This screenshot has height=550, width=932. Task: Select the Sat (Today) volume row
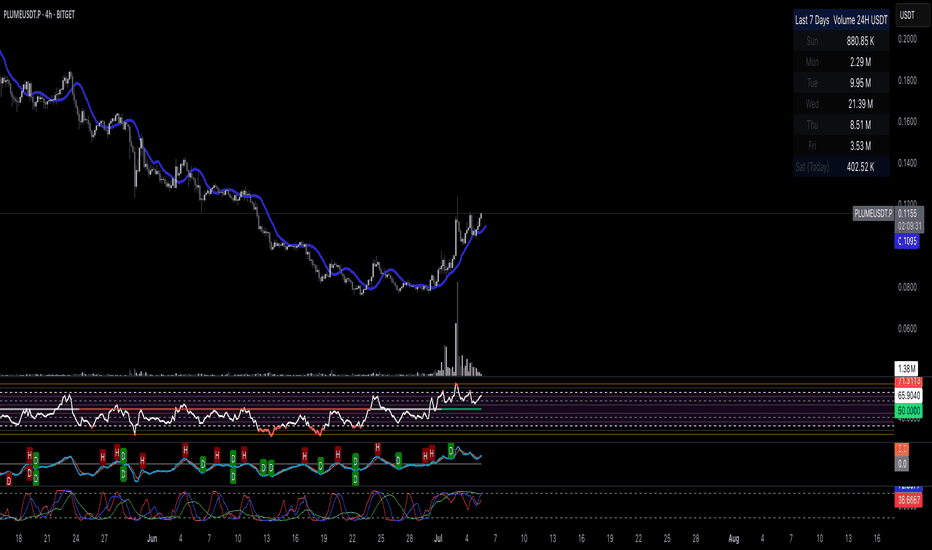click(841, 167)
